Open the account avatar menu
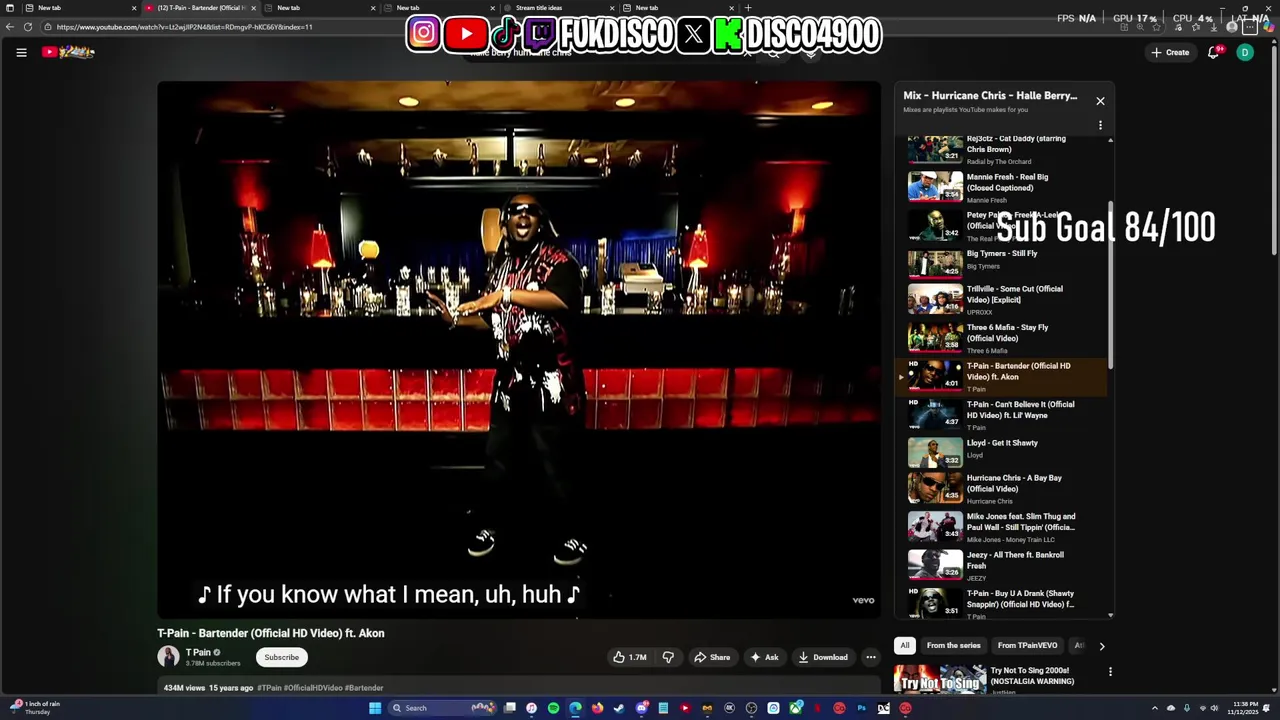Screen dimensions: 1280x720 [1245, 52]
